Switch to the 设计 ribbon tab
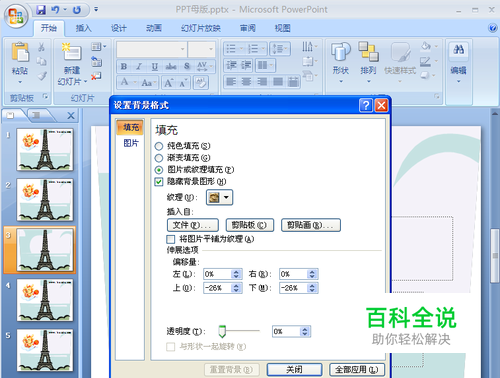500x378 pixels. coord(119,28)
